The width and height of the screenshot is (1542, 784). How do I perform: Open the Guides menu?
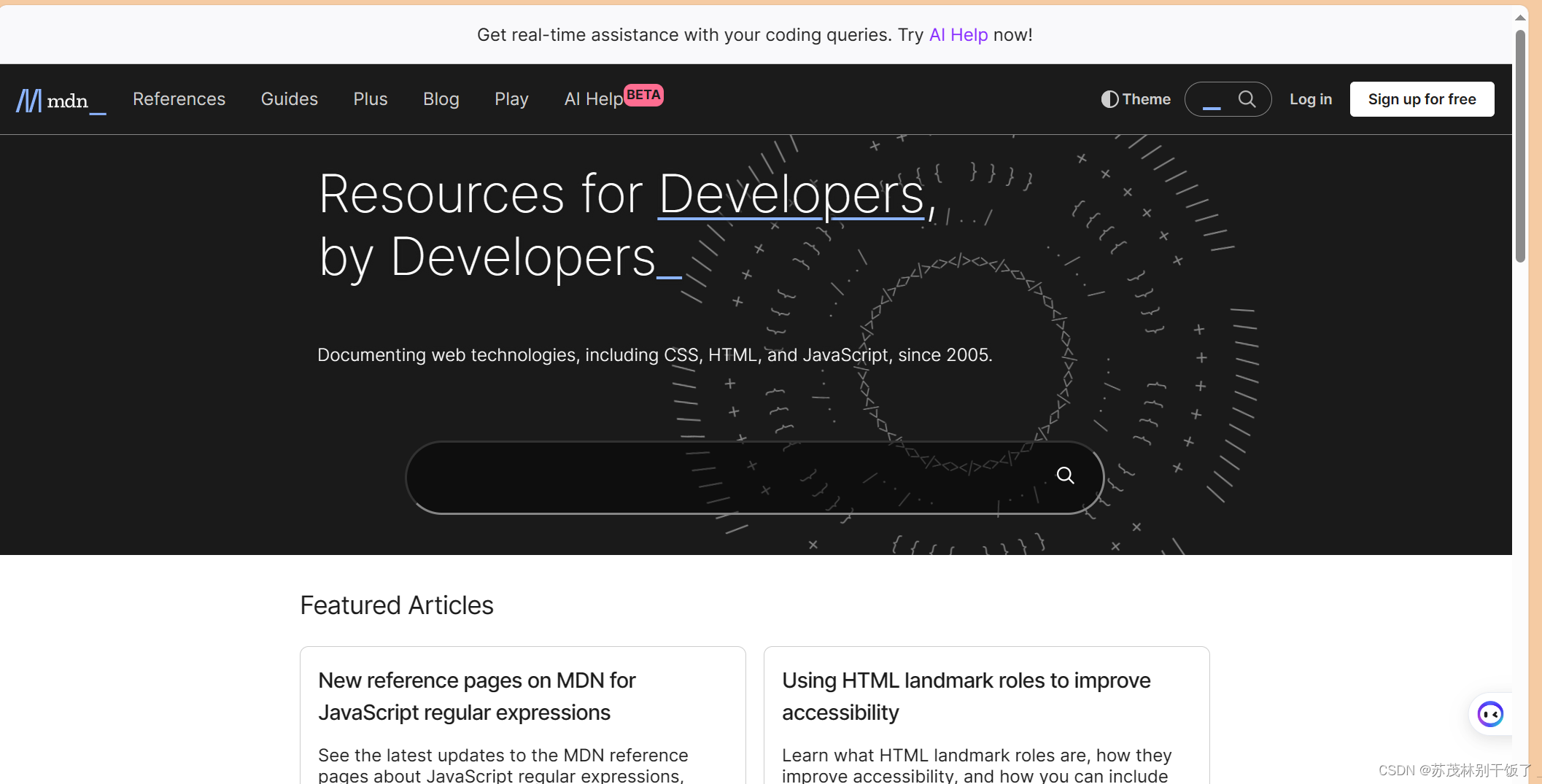(290, 99)
